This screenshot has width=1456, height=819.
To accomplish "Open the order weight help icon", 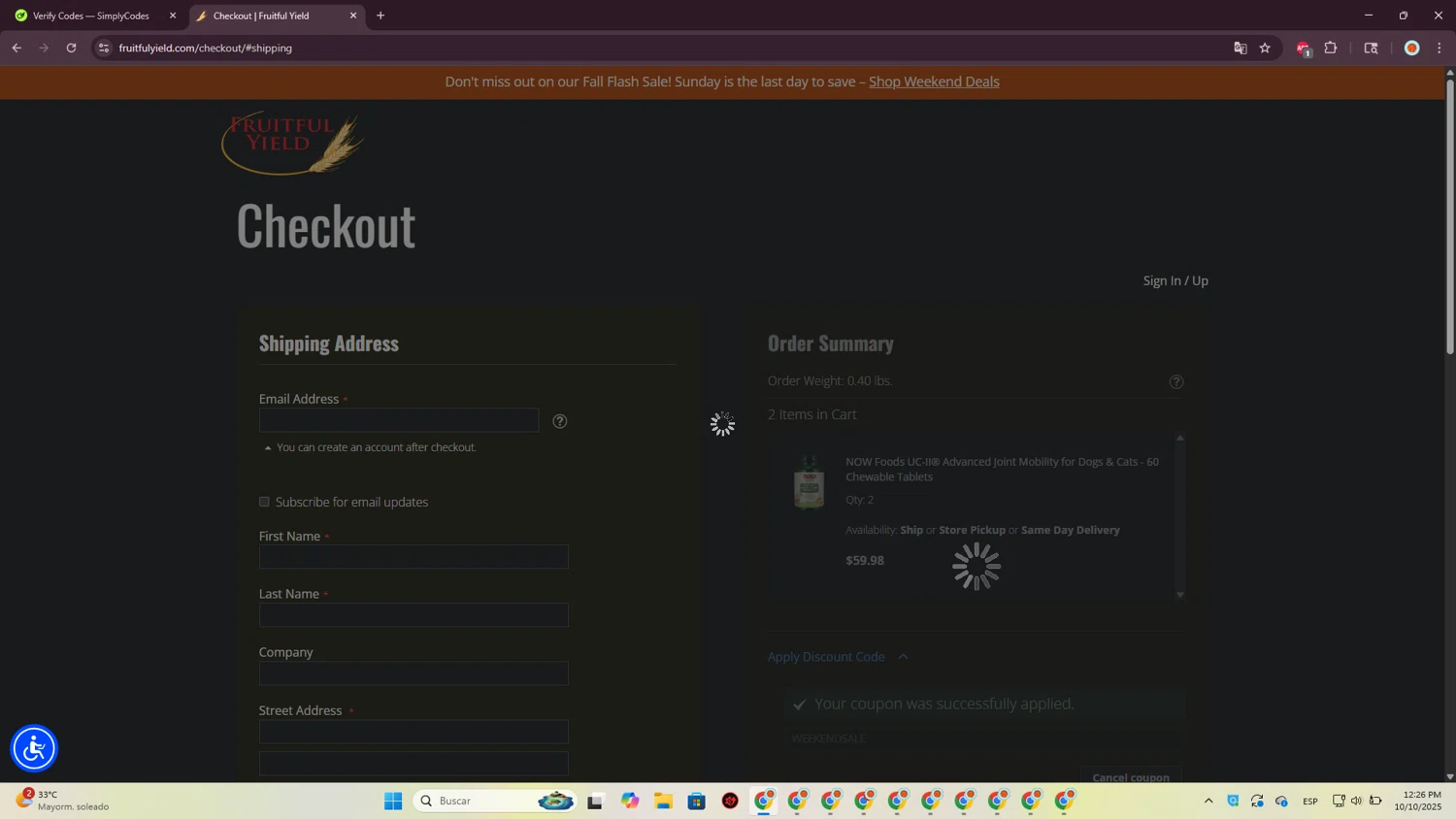I will point(1176,382).
